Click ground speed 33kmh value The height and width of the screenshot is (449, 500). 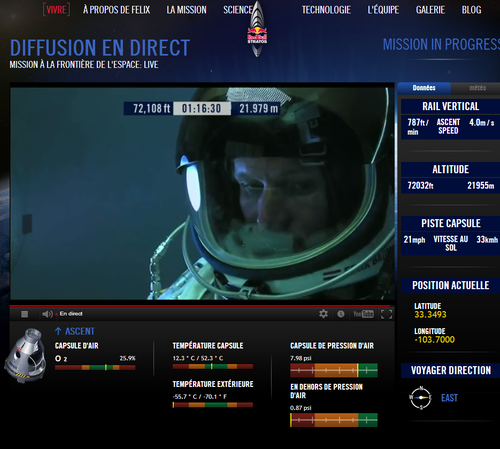487,240
